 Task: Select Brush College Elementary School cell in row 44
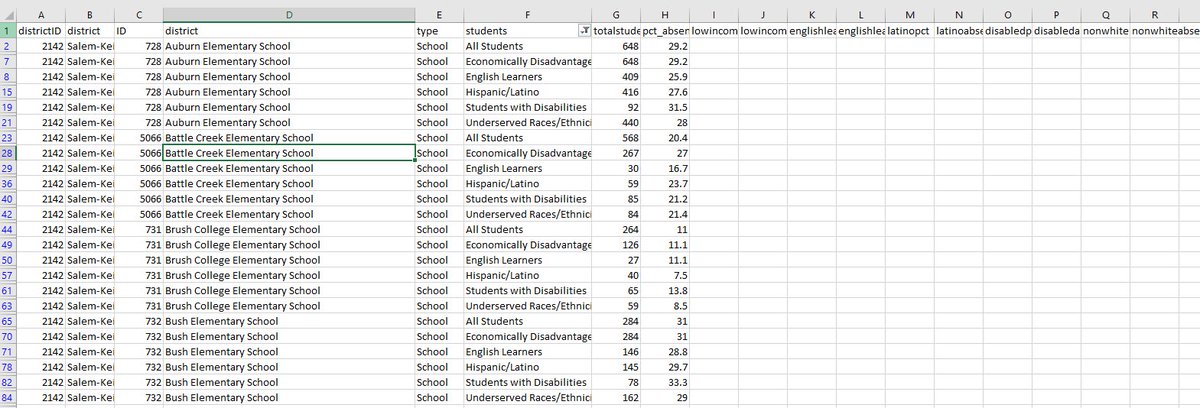point(289,230)
